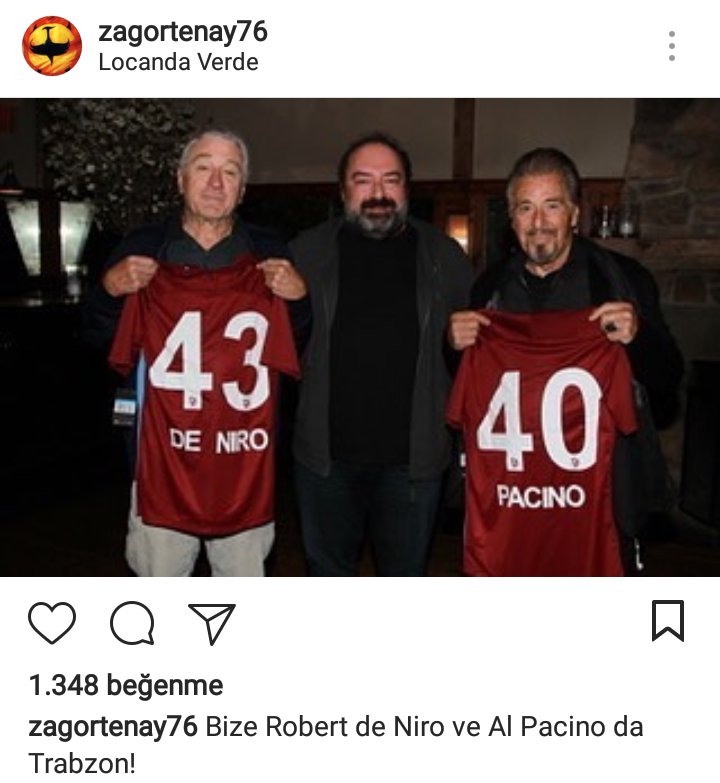Open the zagortenay76 profile avatar
This screenshot has height=783, width=720.
(x=51, y=46)
